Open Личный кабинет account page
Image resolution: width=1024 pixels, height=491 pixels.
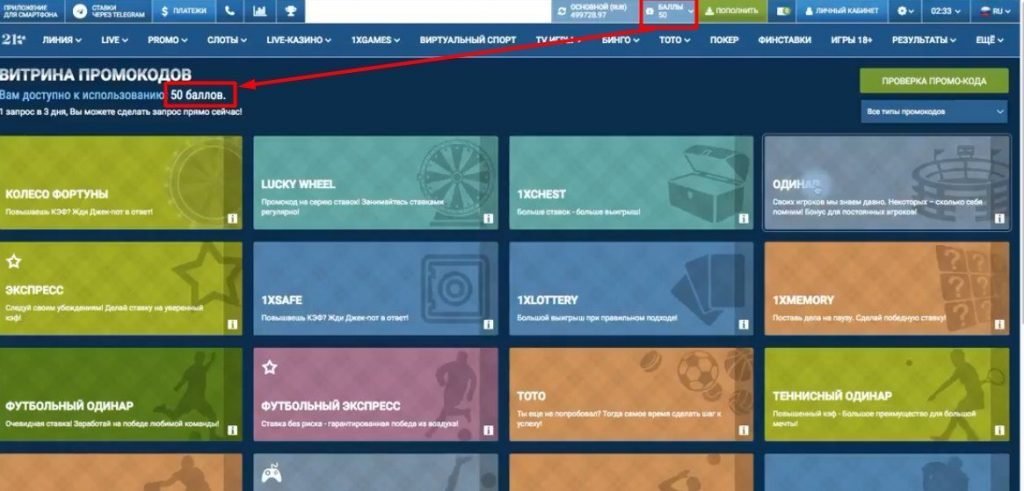point(842,11)
